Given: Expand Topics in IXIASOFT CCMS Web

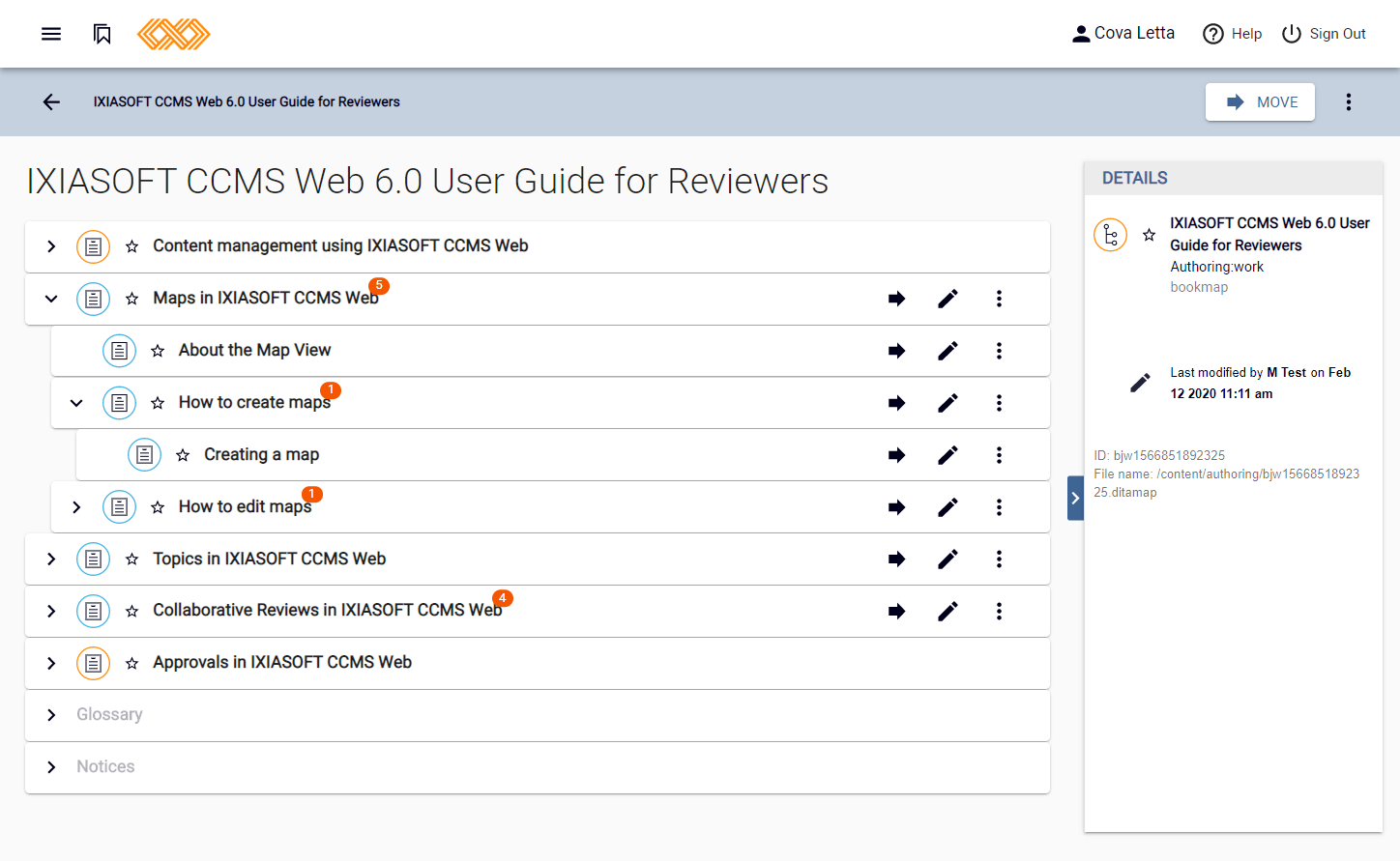Looking at the screenshot, I should 51,560.
